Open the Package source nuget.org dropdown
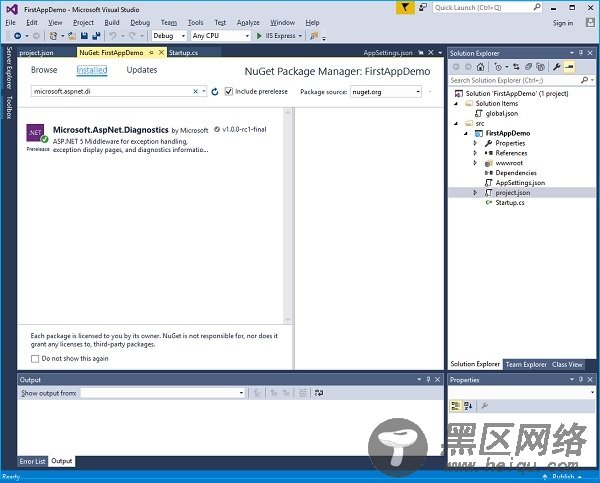 click(x=418, y=92)
